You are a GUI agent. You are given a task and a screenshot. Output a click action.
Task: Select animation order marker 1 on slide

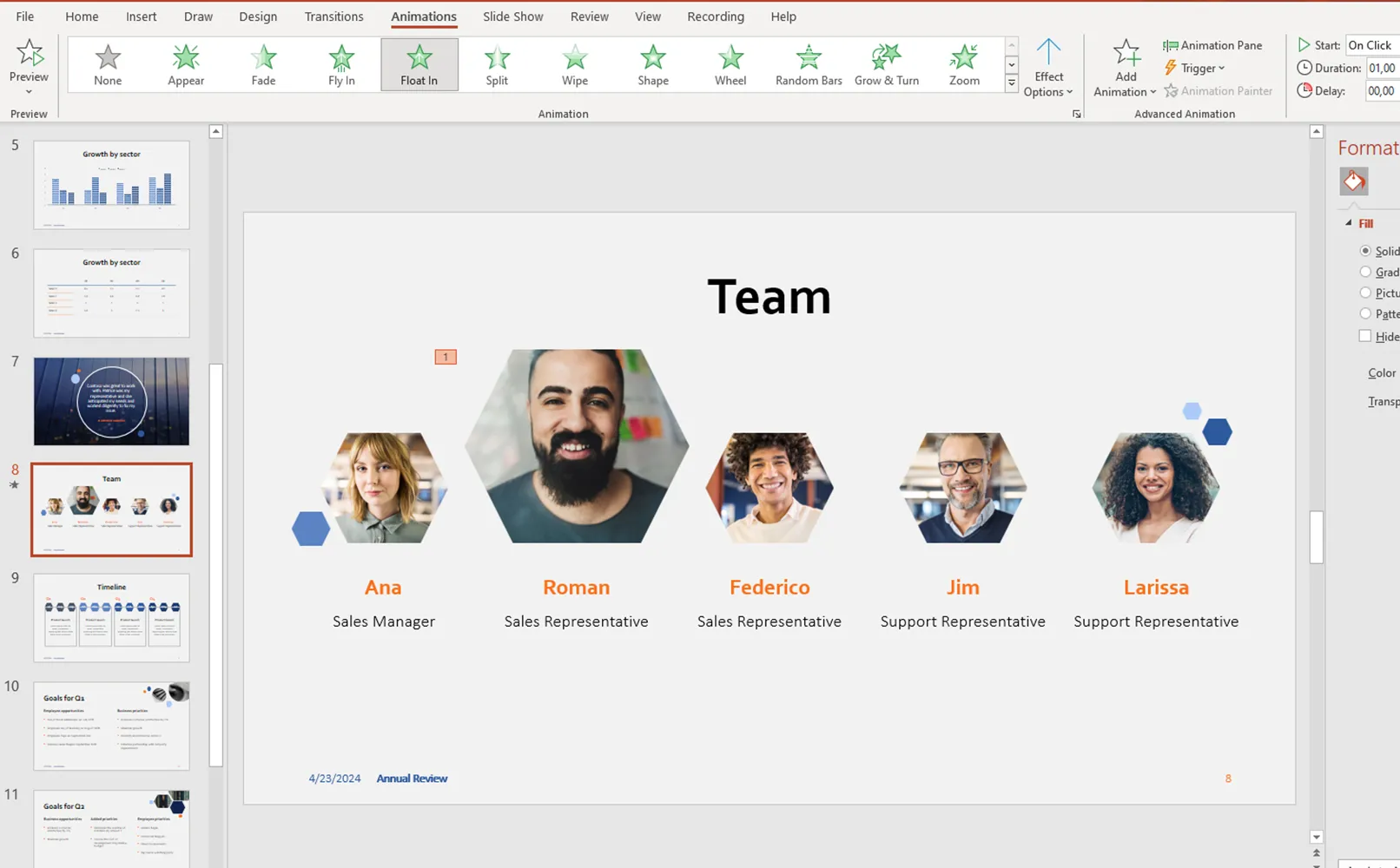pyautogui.click(x=446, y=357)
